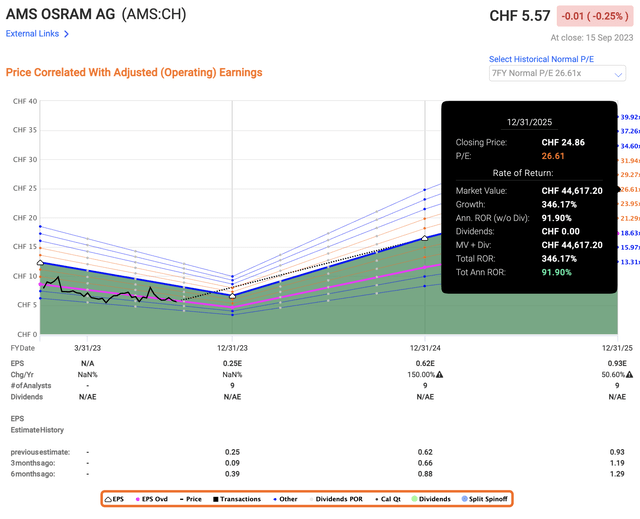Click the 6 months ago estimate 1.29
This screenshot has height=519, width=640.
click(x=617, y=474)
